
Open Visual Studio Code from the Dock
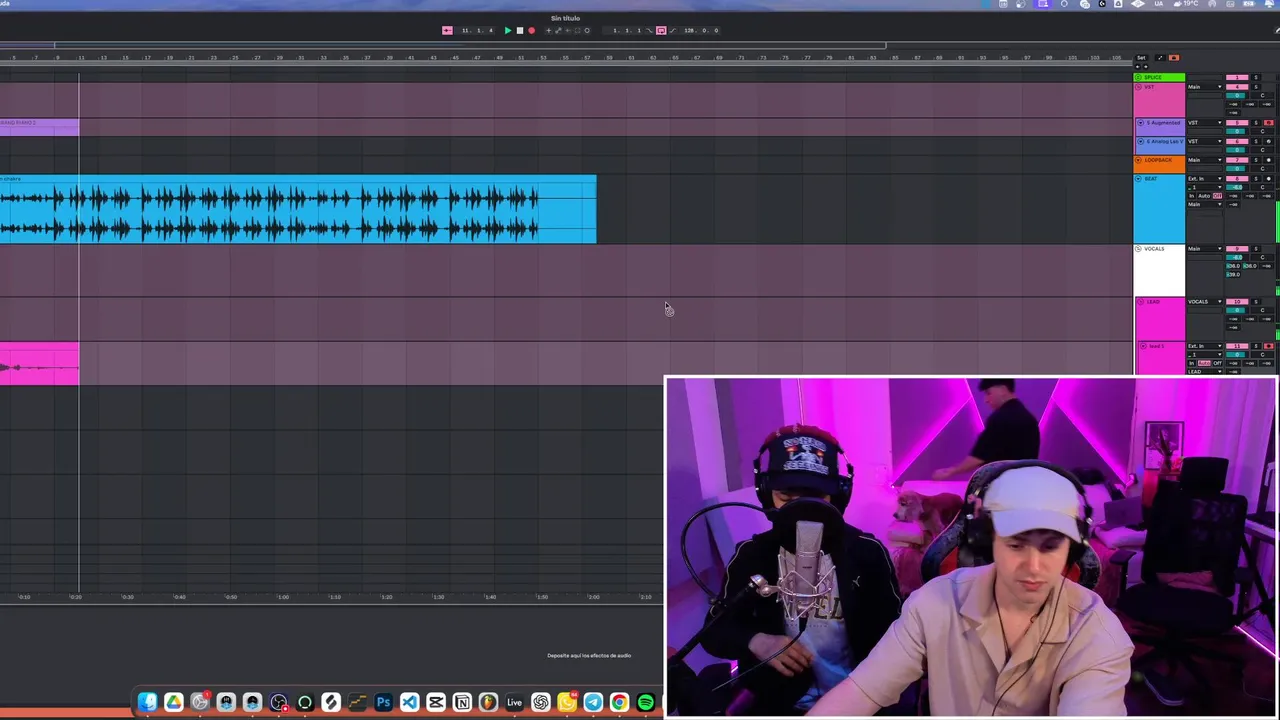click(x=410, y=702)
